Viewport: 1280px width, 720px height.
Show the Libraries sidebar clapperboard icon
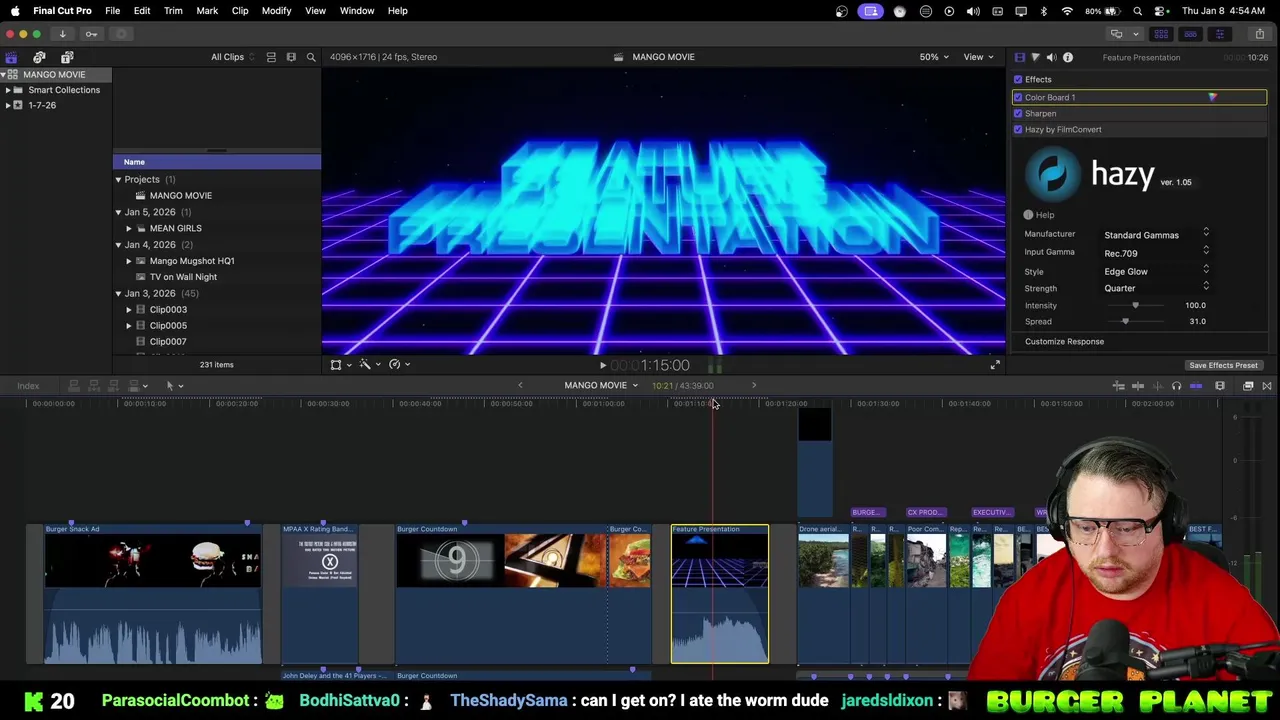11,57
